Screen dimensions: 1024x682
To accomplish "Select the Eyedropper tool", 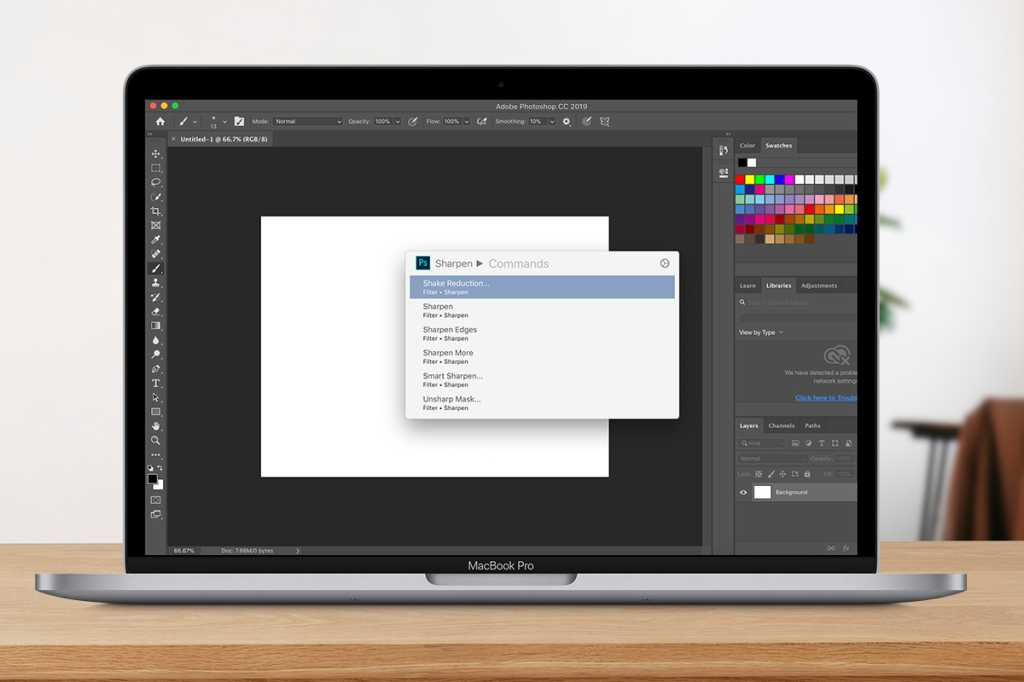I will [x=156, y=240].
